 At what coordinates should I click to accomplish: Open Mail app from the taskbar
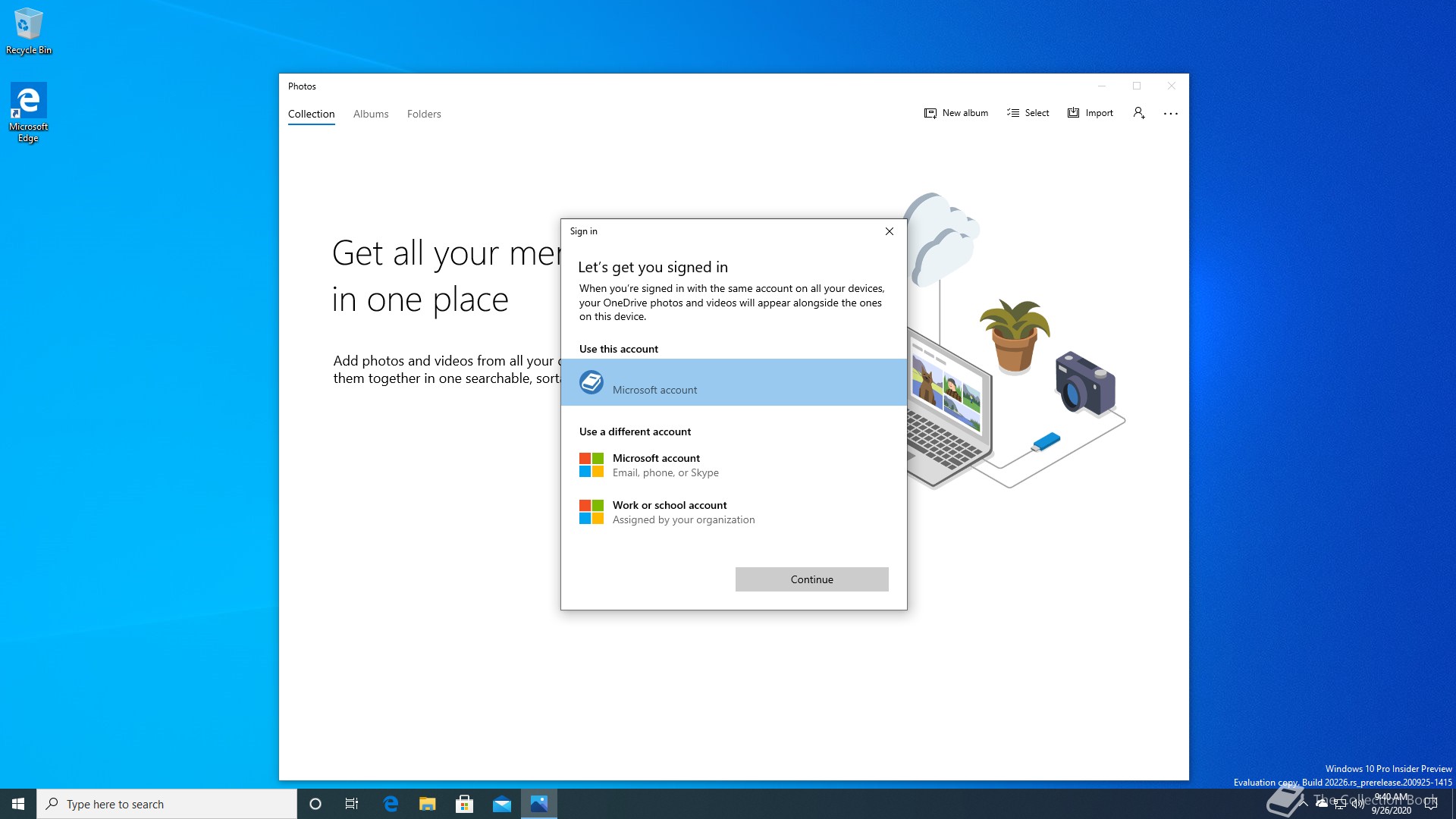(x=502, y=804)
